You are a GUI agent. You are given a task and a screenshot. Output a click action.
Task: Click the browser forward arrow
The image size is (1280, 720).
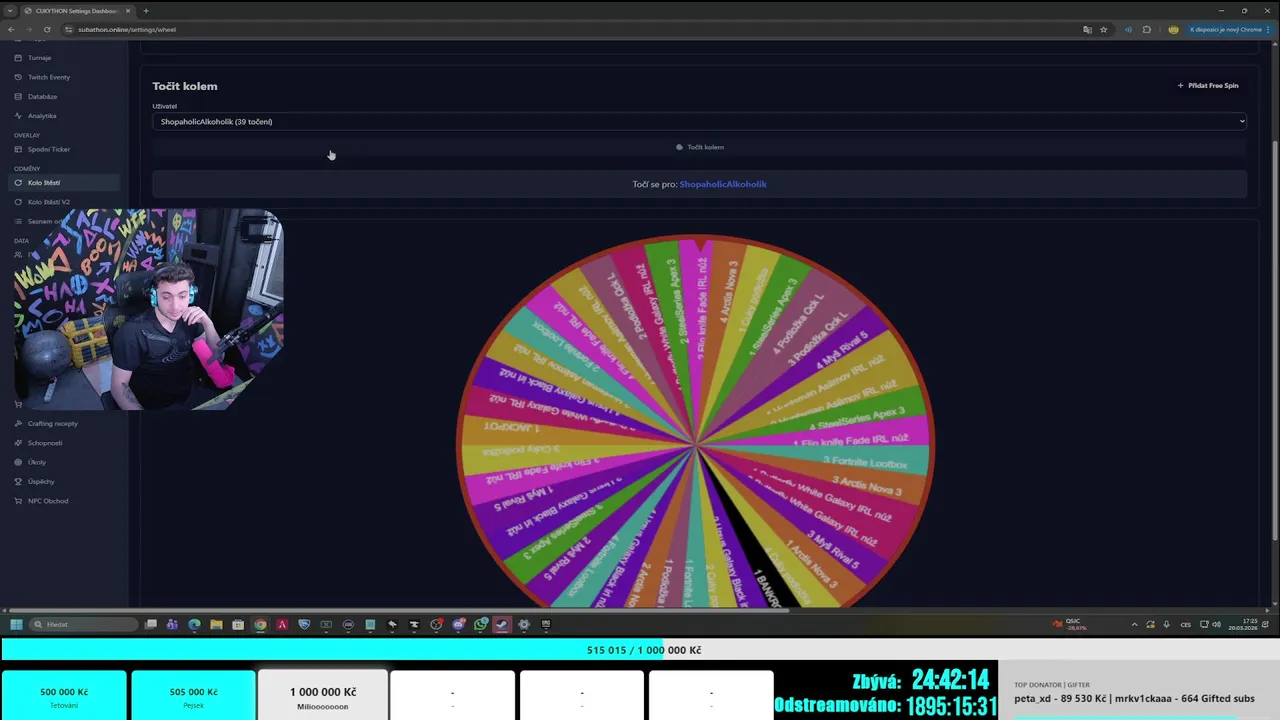tap(29, 29)
